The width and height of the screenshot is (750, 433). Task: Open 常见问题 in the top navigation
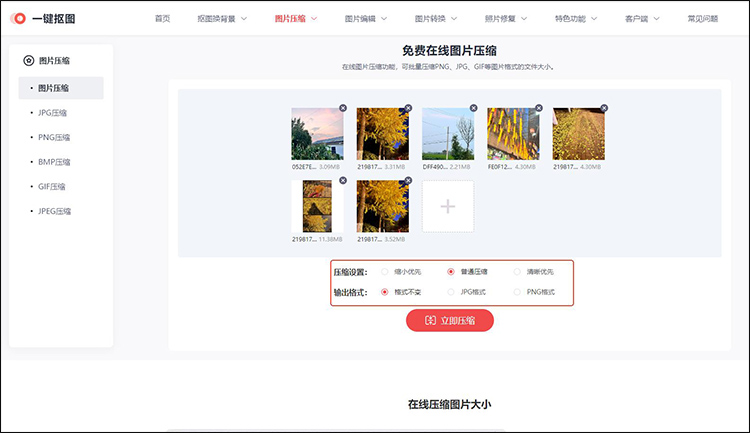703,19
